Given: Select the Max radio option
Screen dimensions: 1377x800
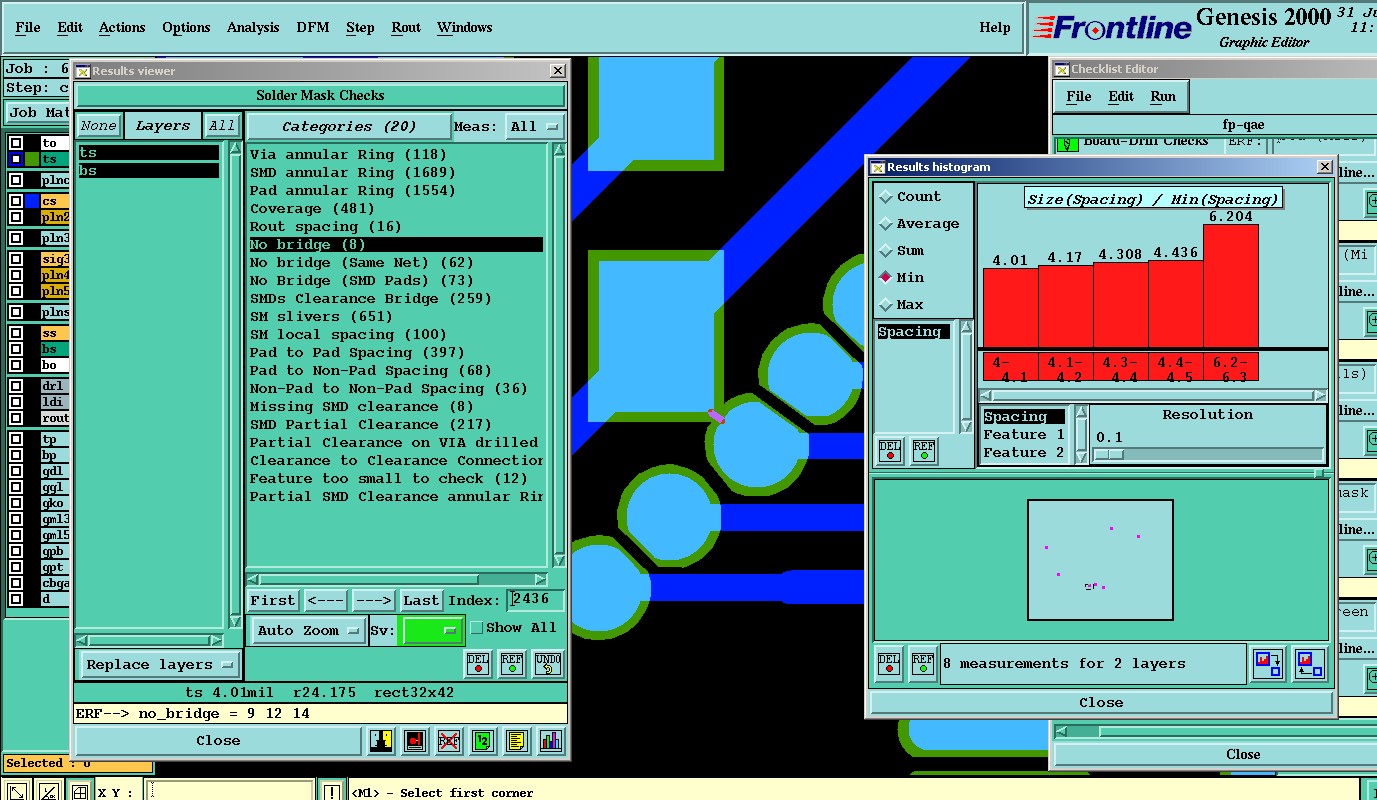Looking at the screenshot, I should click(x=886, y=305).
